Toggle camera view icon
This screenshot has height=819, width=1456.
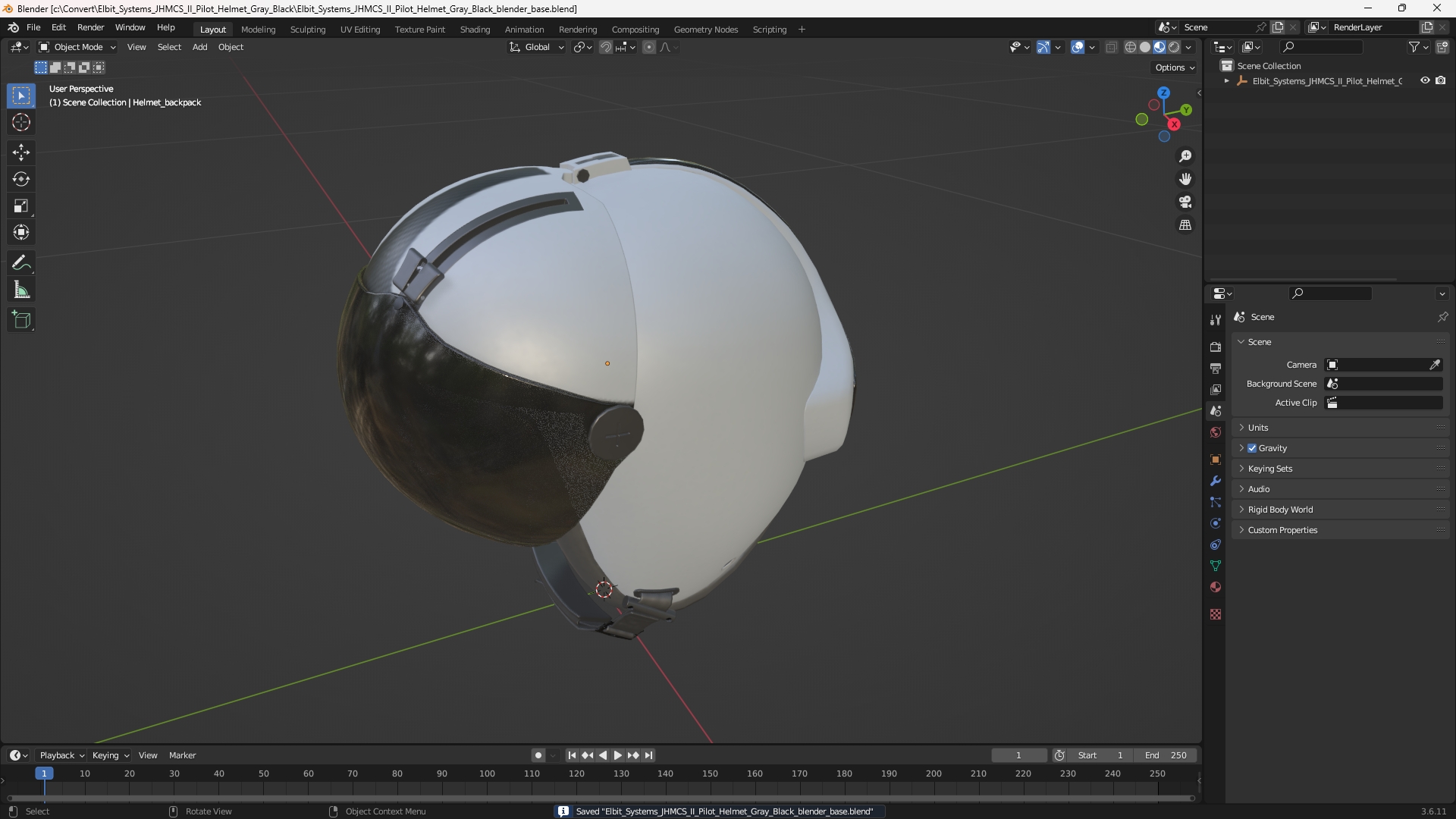[1185, 202]
